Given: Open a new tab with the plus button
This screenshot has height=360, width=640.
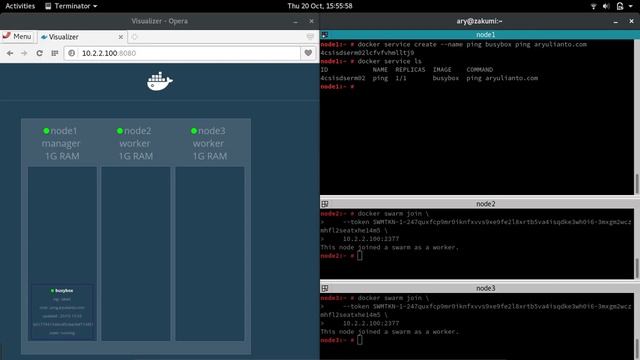Looking at the screenshot, I should (x=134, y=37).
